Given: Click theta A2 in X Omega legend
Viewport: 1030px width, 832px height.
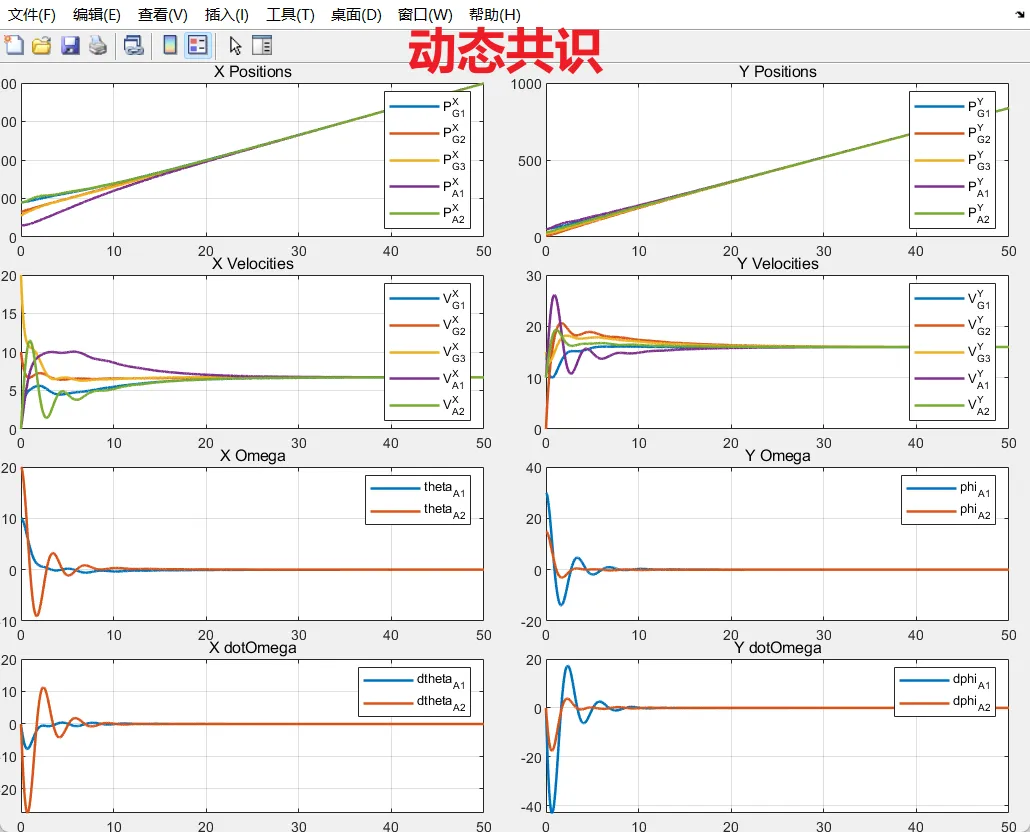Looking at the screenshot, I should coord(418,510).
